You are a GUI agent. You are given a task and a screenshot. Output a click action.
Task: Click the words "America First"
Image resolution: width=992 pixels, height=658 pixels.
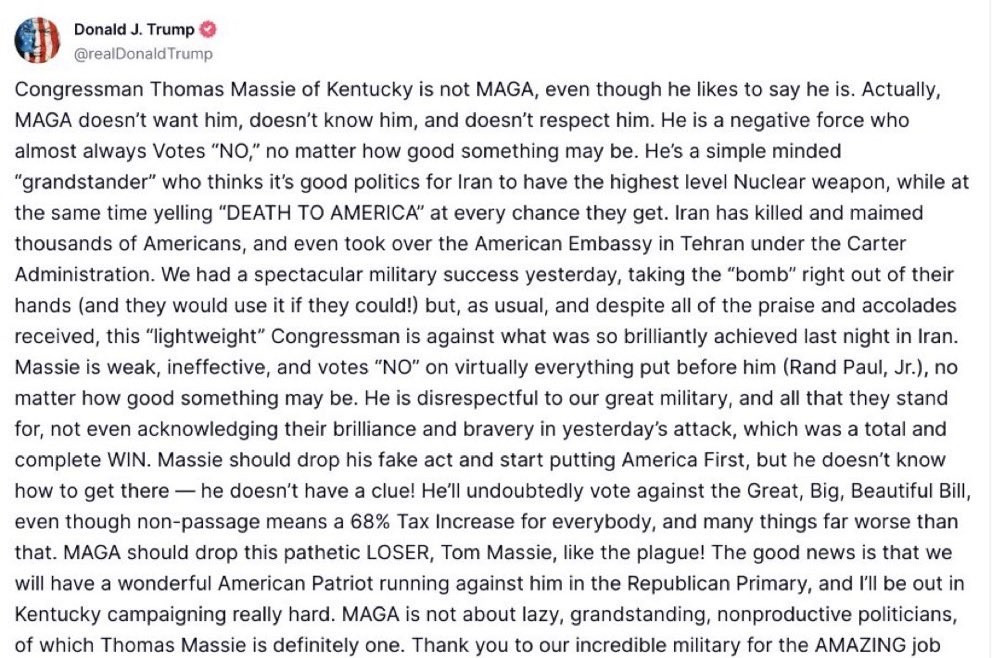click(684, 460)
